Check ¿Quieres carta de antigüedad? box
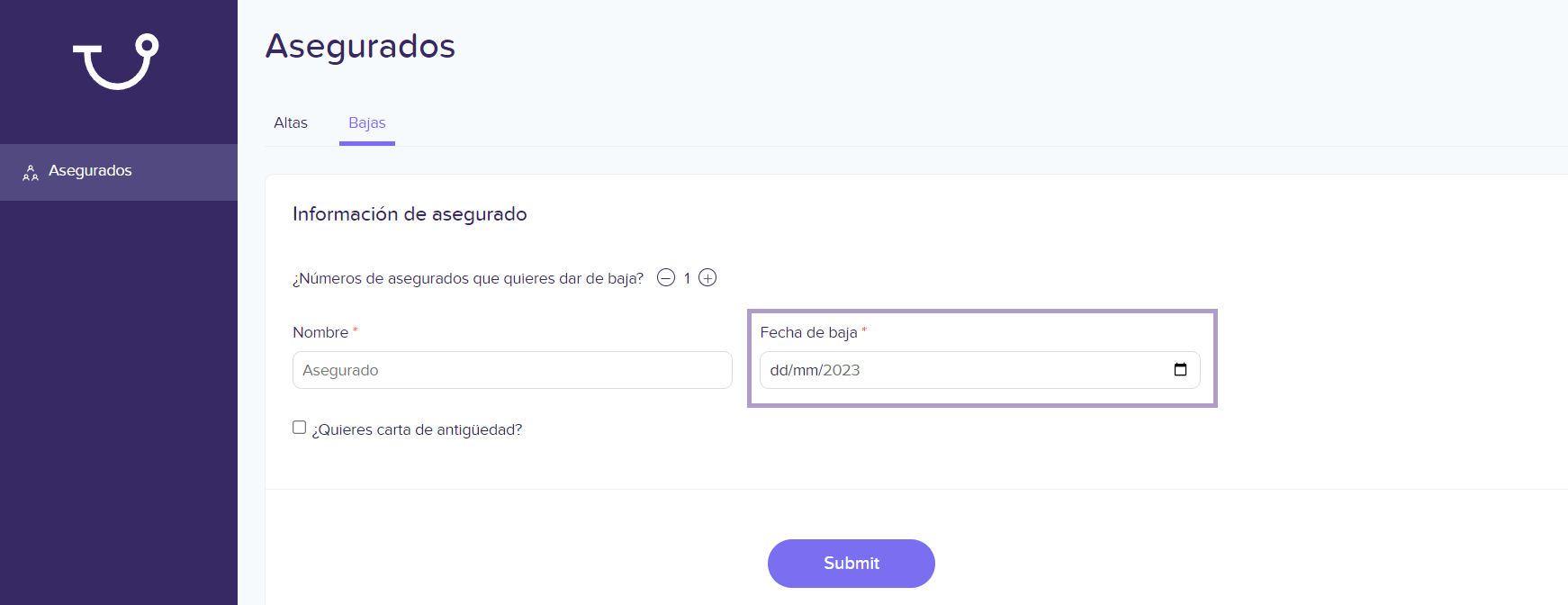Screen dimensions: 1568x605 (x=299, y=428)
